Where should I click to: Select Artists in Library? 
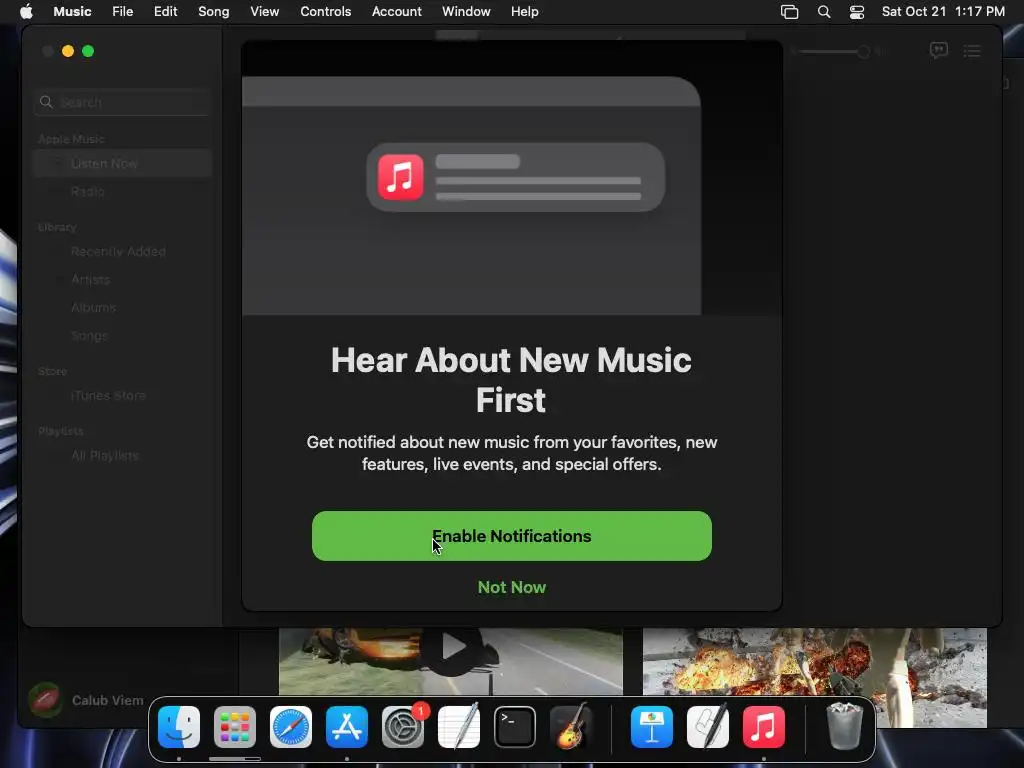tap(122, 280)
